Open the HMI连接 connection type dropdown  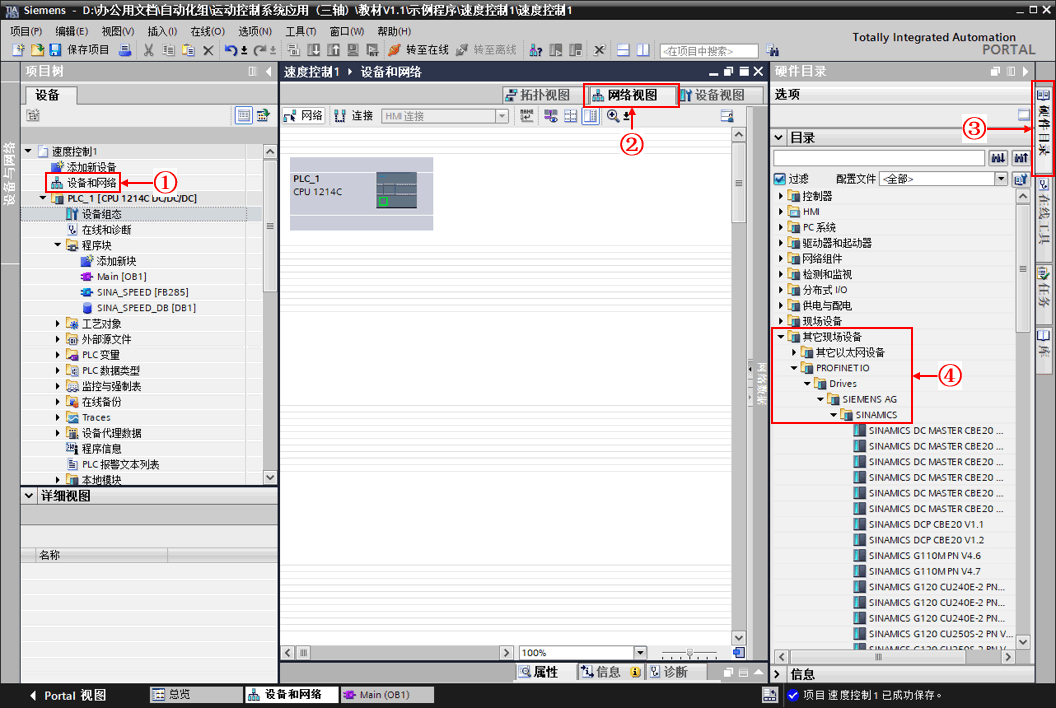[x=502, y=116]
